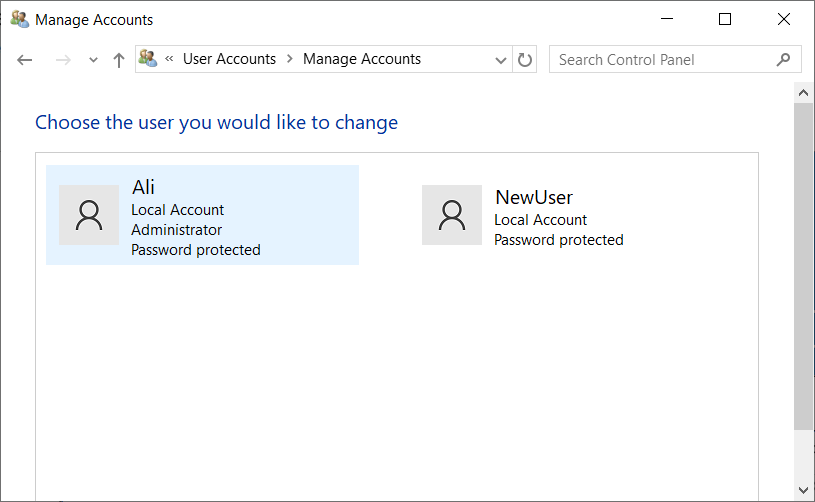Viewport: 815px width, 502px height.
Task: Choose the NewUser local account
Action: 558,215
